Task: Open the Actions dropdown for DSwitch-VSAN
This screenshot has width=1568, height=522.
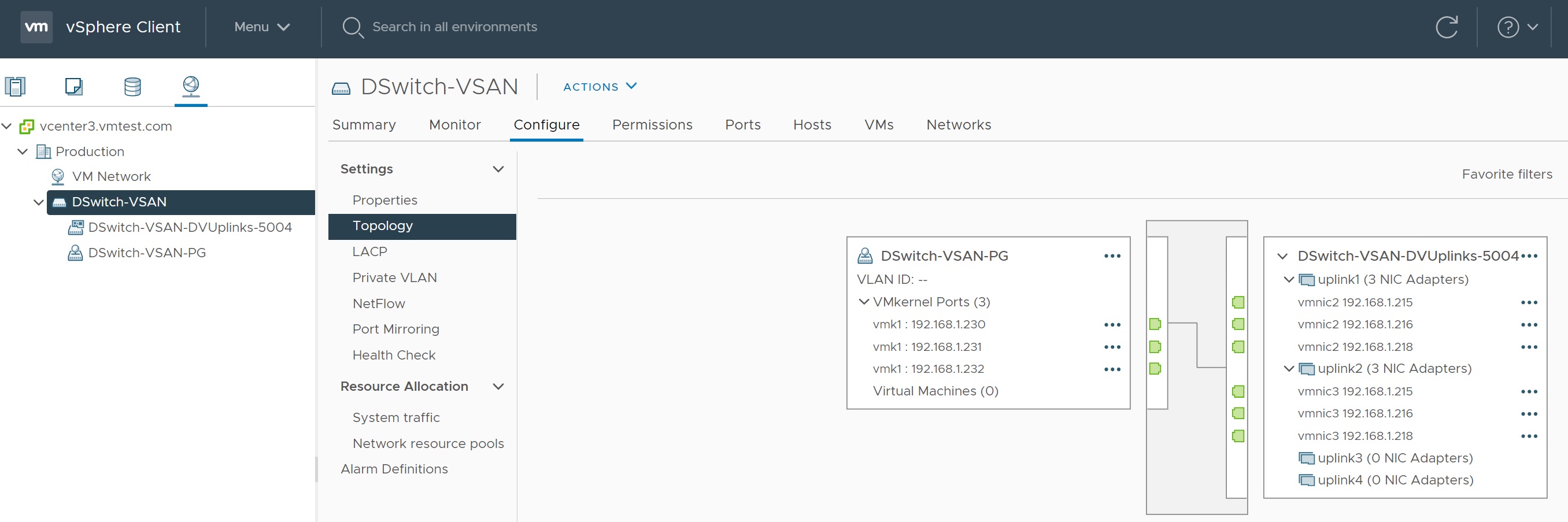Action: pyautogui.click(x=599, y=87)
